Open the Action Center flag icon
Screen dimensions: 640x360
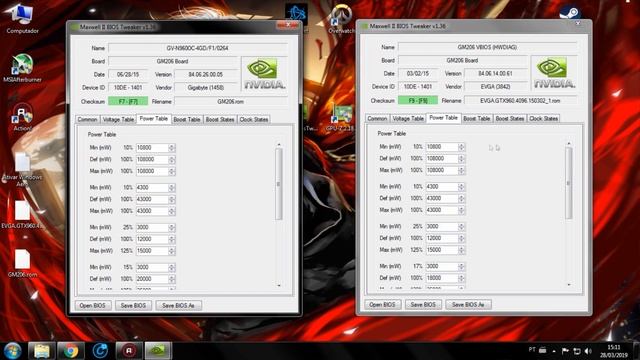click(x=565, y=351)
